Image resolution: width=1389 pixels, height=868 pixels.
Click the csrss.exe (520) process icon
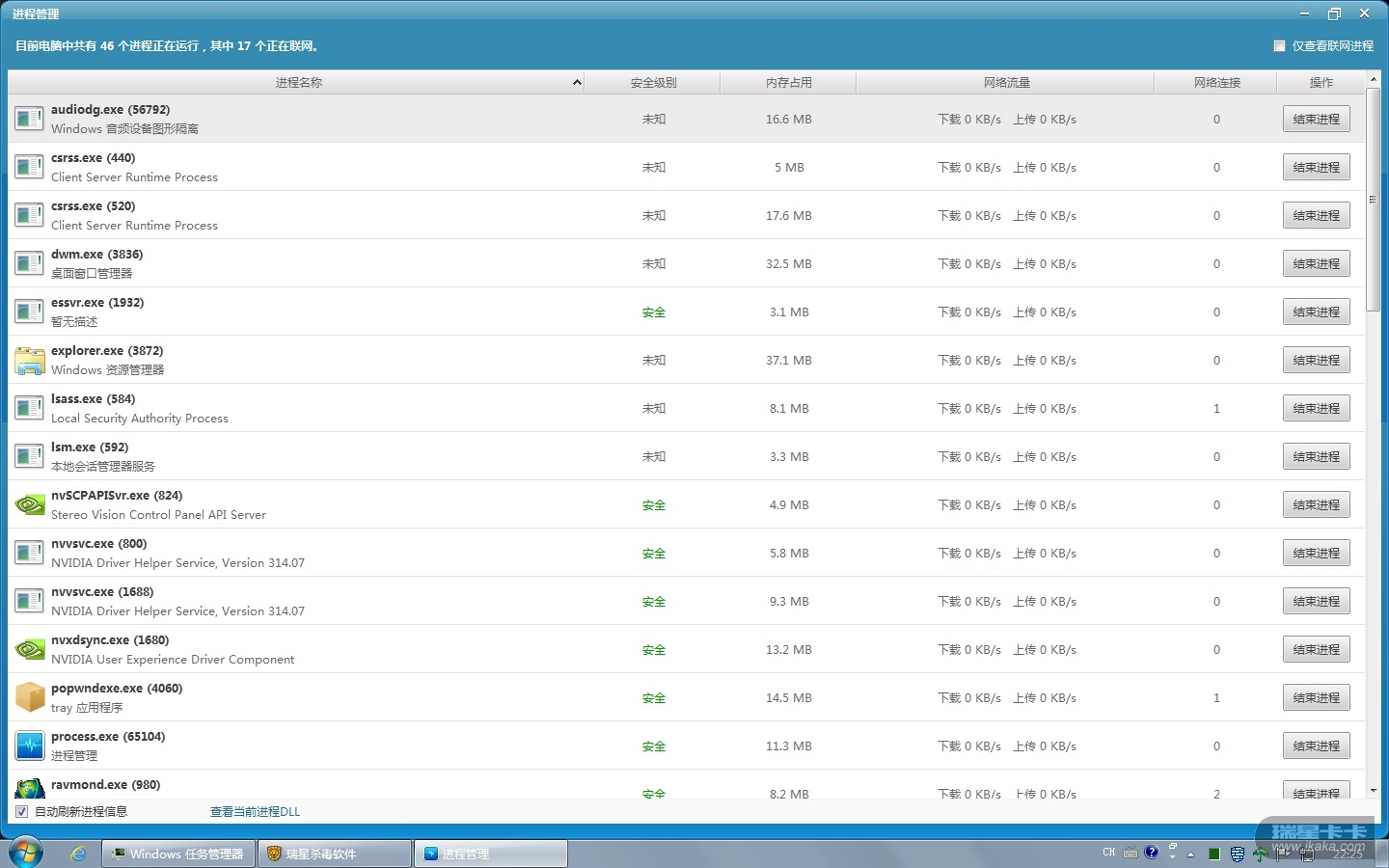pos(30,215)
